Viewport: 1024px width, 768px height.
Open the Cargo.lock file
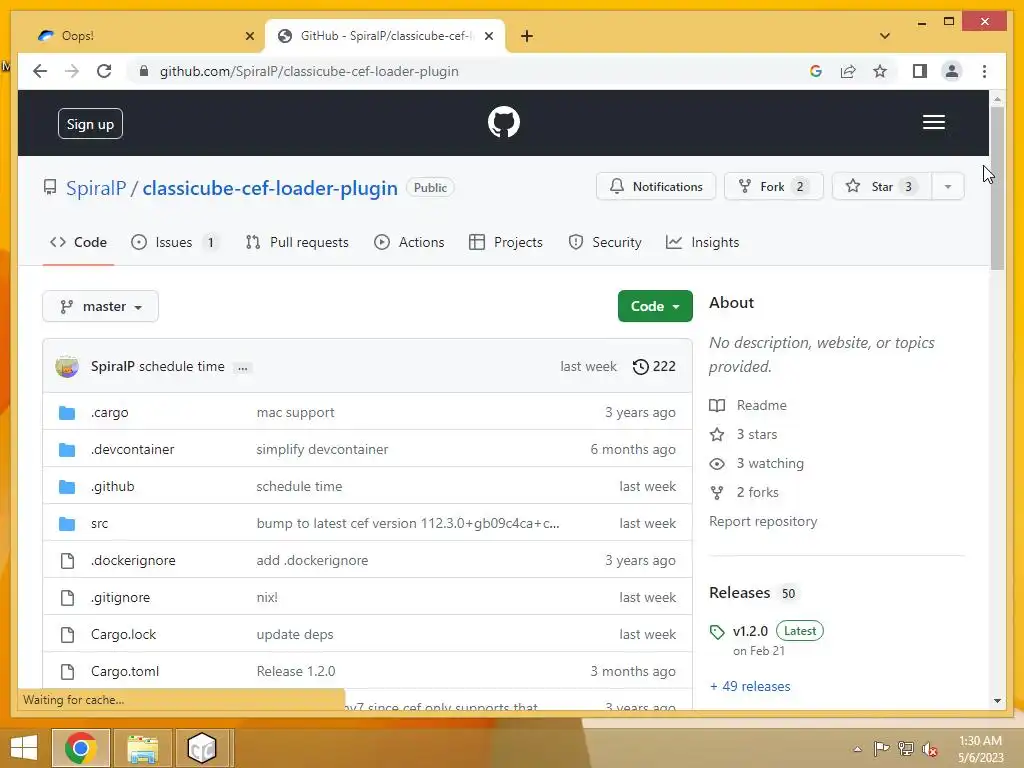[123, 635]
